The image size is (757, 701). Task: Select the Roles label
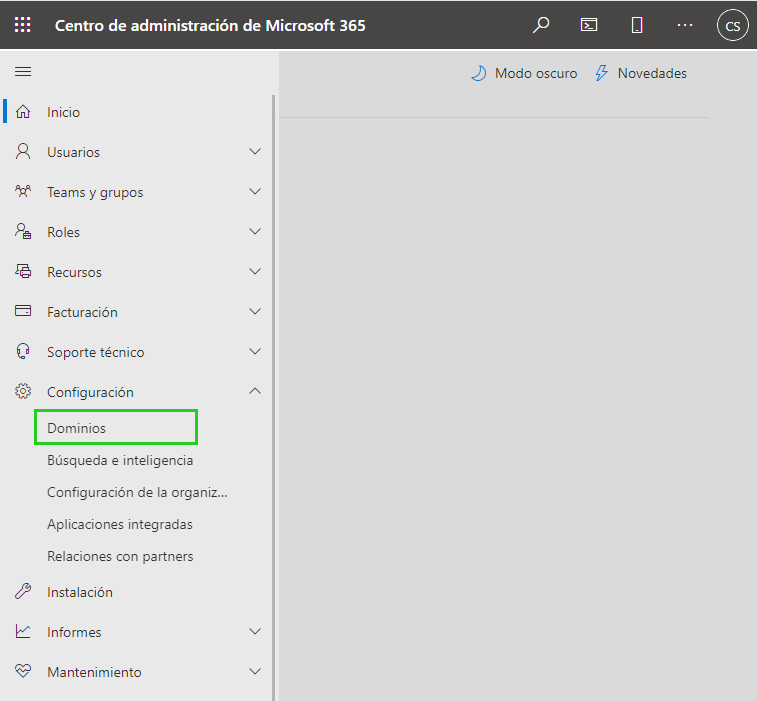click(63, 233)
